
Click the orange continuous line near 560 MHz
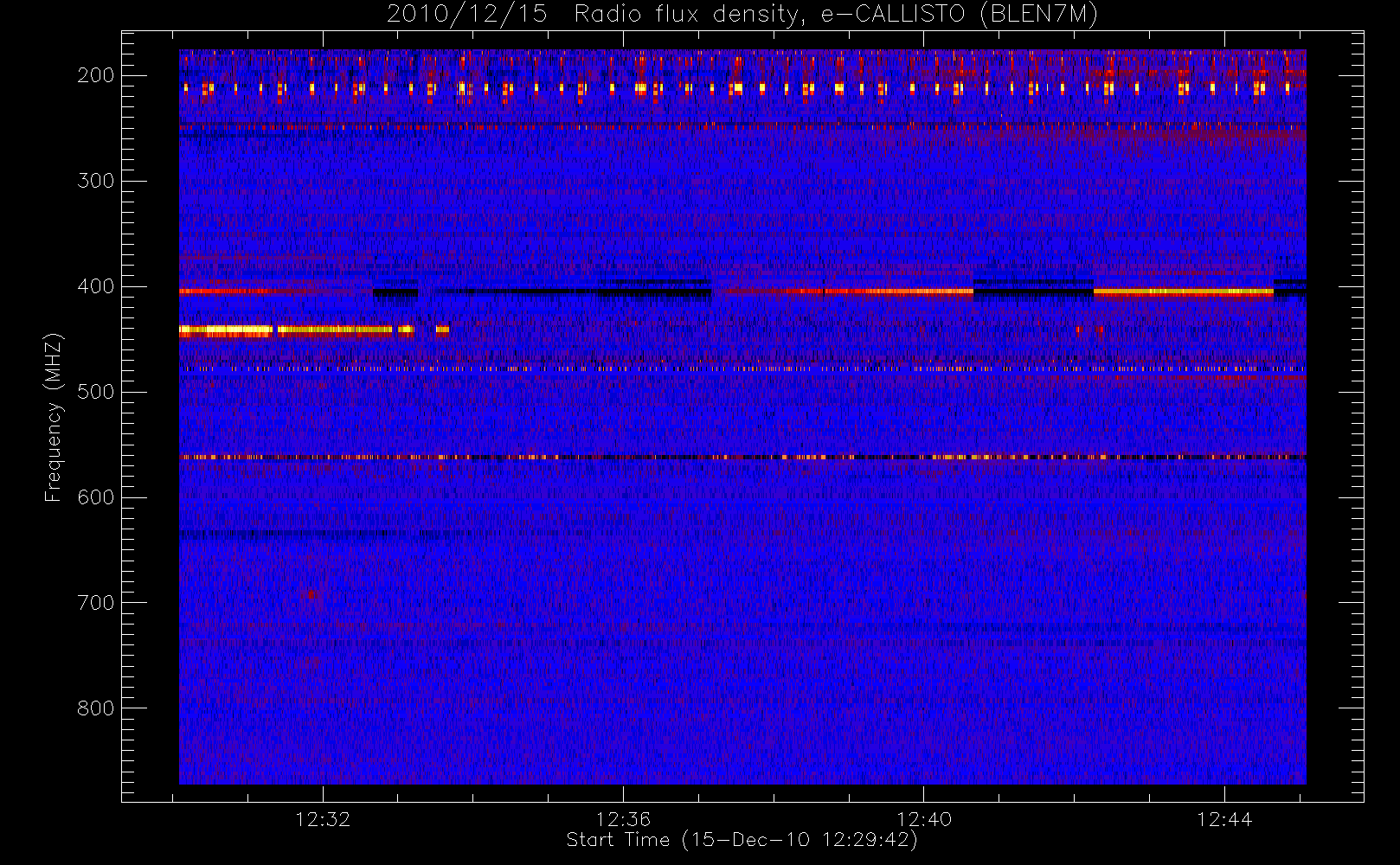point(742,457)
